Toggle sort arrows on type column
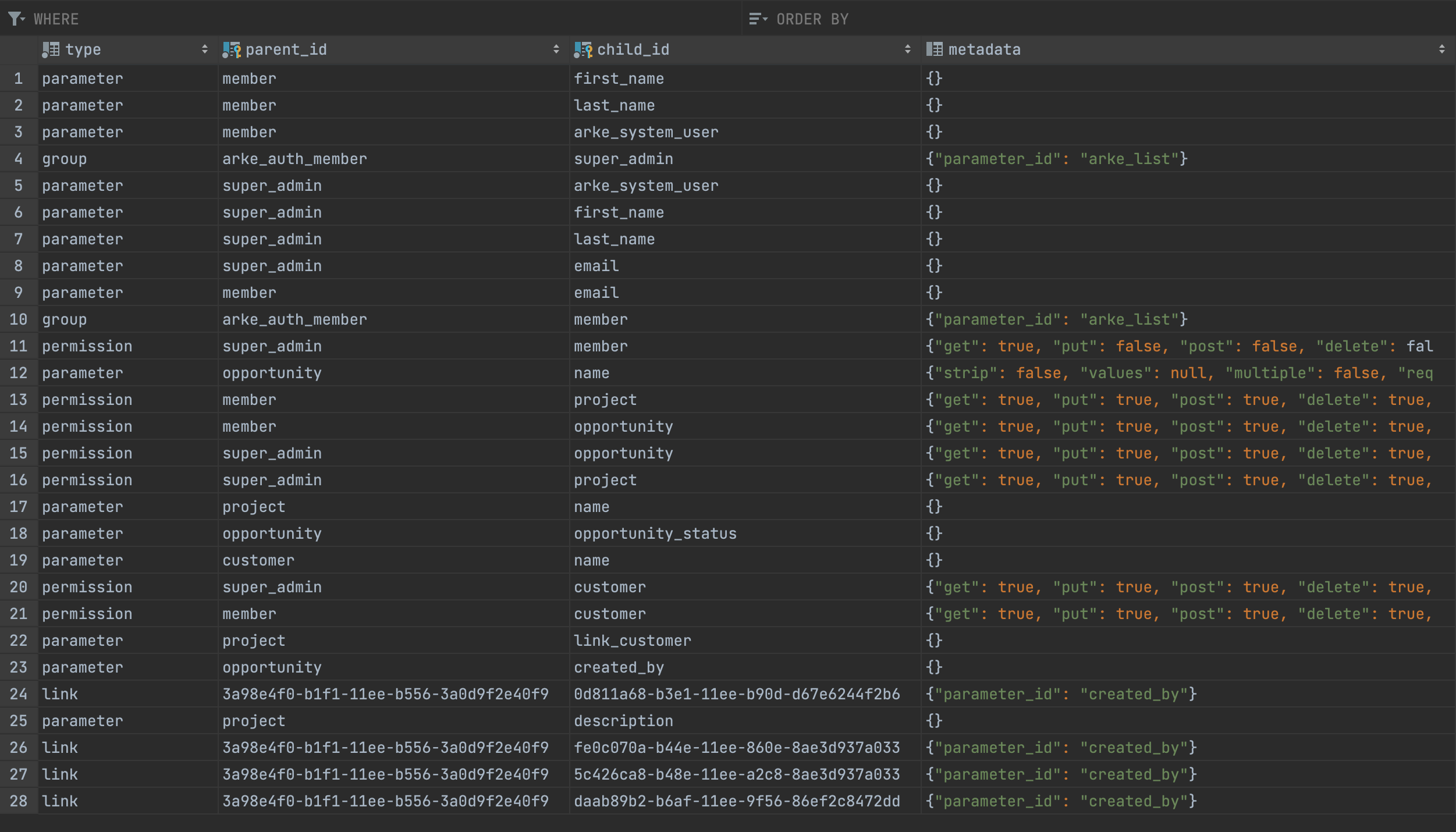The image size is (1456, 832). click(x=205, y=49)
